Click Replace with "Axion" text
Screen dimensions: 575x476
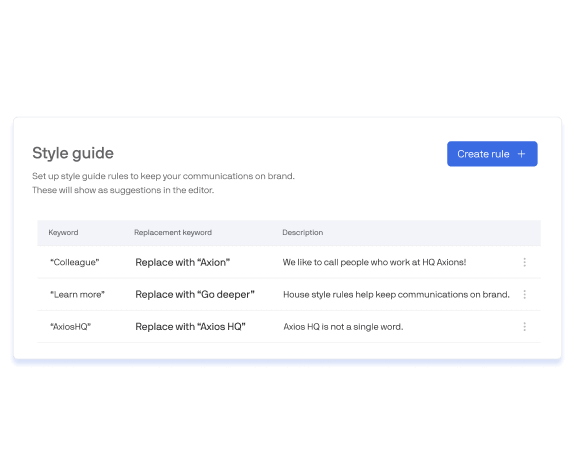[183, 262]
